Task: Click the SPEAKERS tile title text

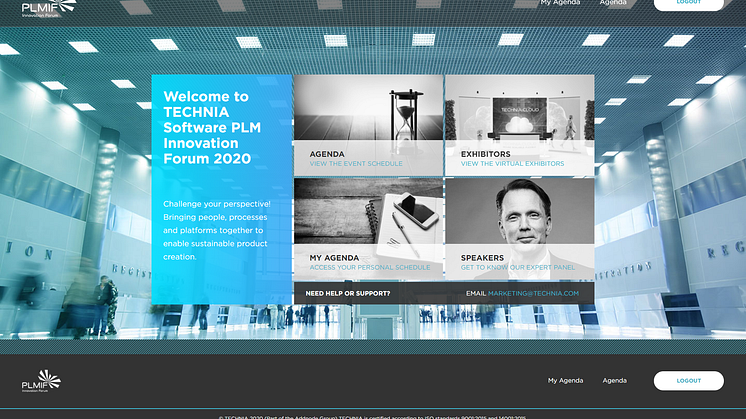Action: tap(482, 258)
